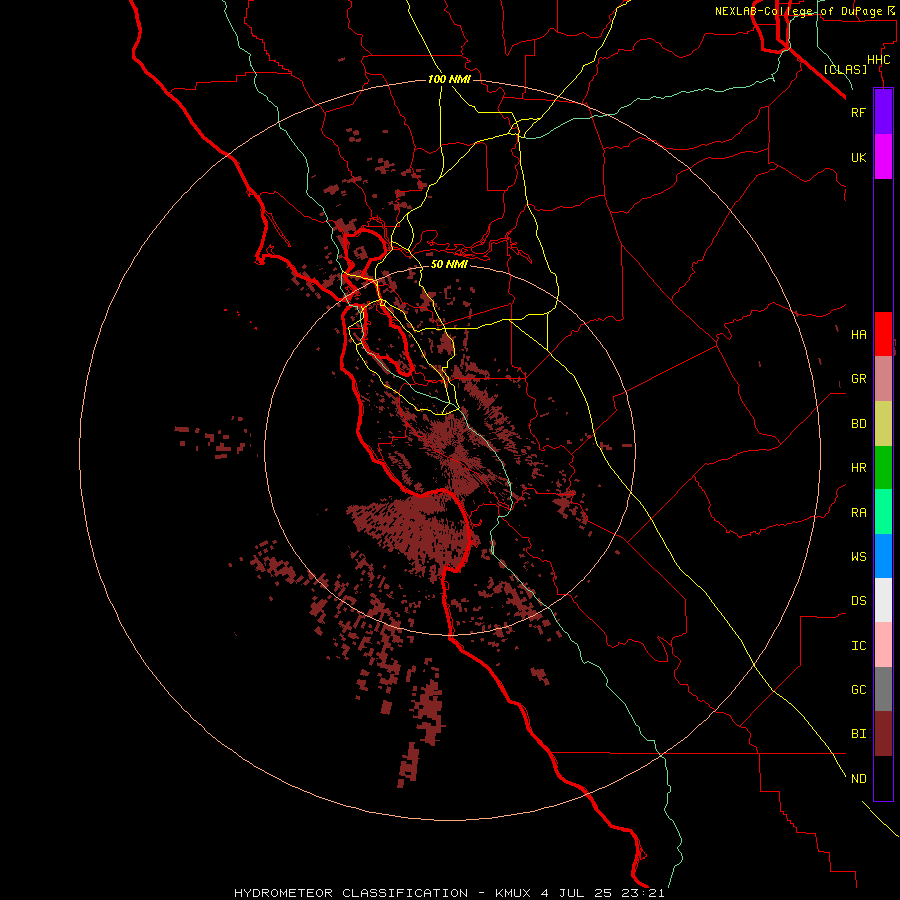Click the 'KMUX' station identifier
Screen dimensions: 900x900
point(514,893)
